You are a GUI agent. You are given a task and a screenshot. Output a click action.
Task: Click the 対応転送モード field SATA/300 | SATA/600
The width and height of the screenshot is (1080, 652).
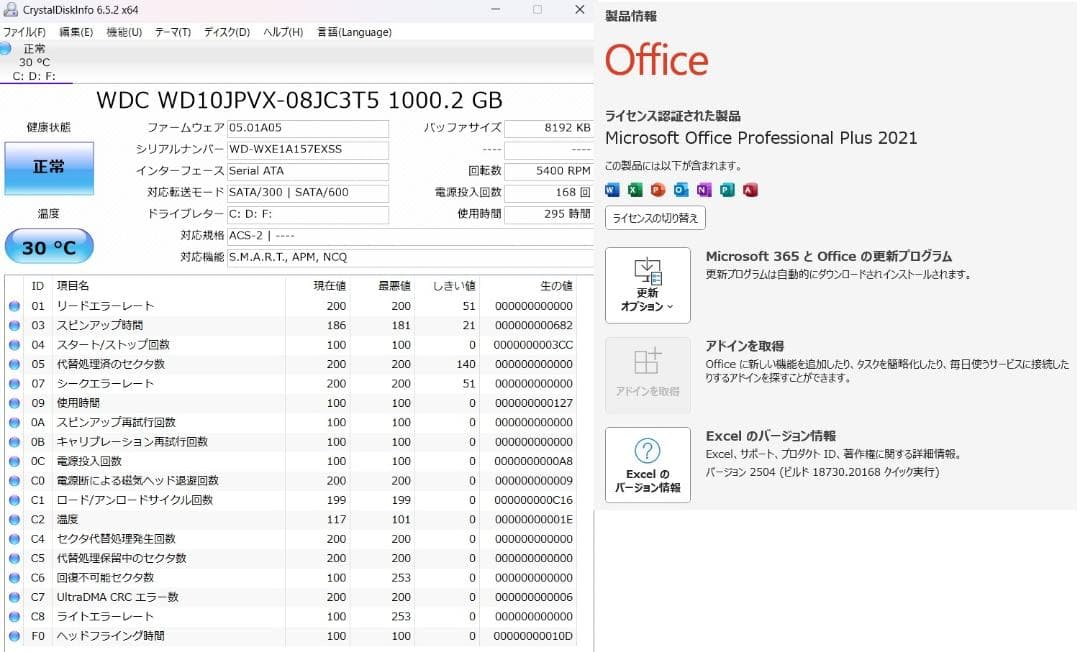point(307,193)
